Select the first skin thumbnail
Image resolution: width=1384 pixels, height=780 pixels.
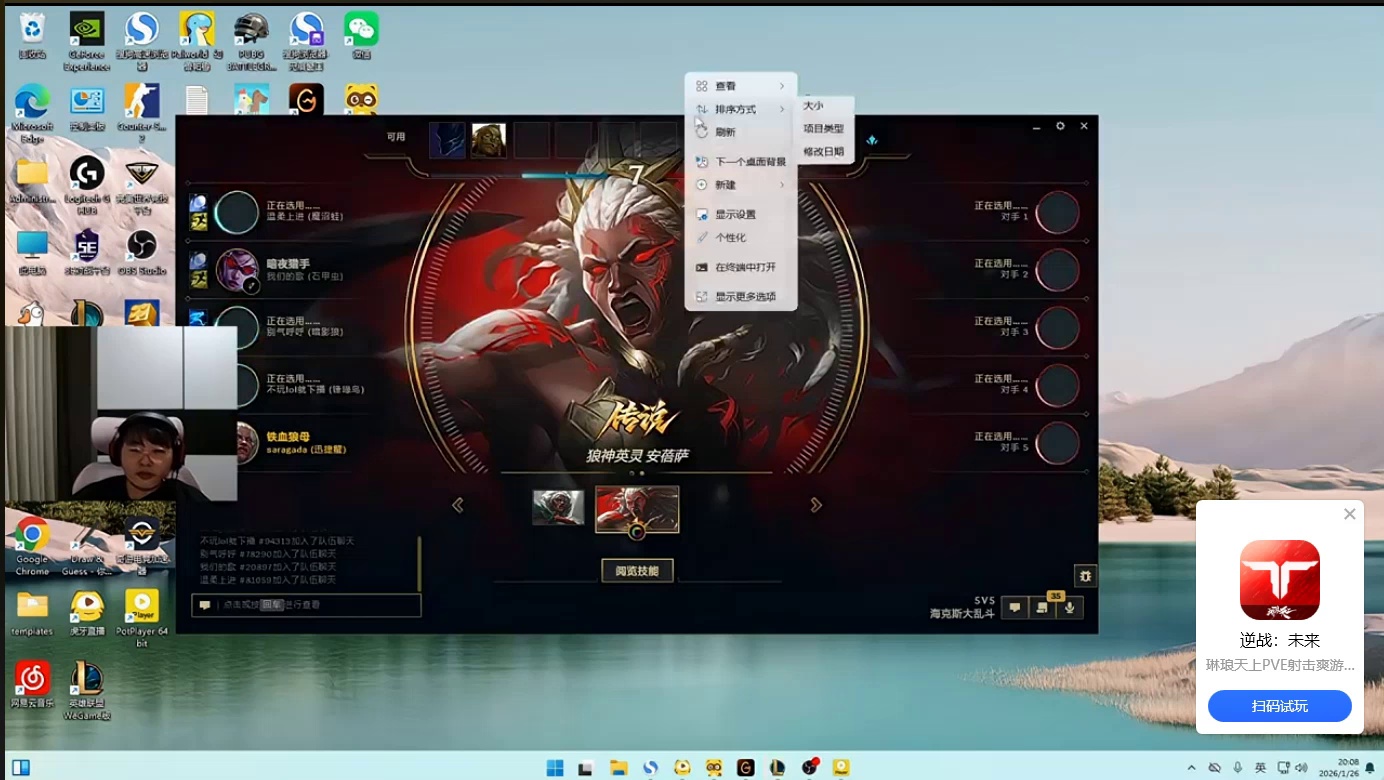coord(558,507)
